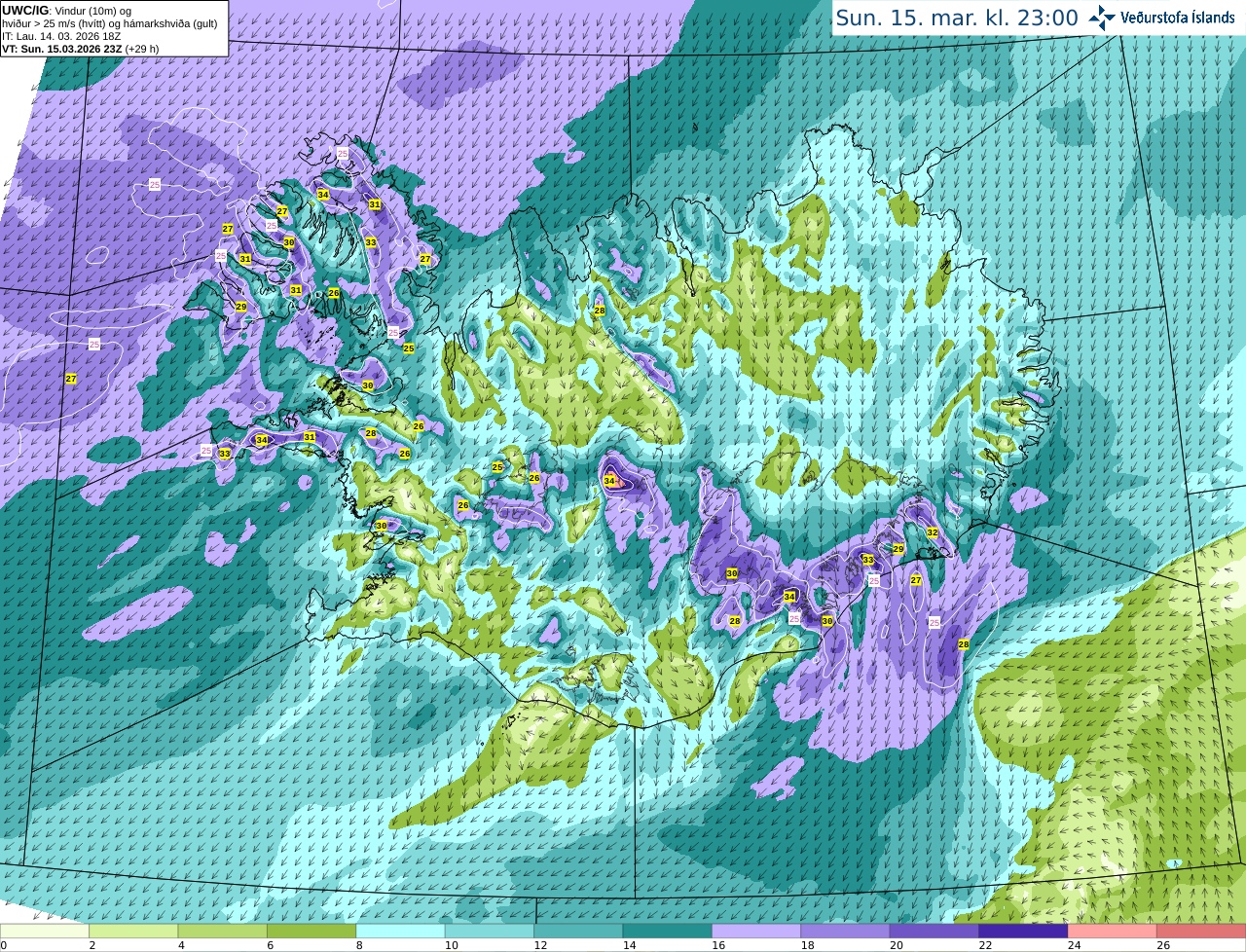Click the color scale tick label 4
Viewport: 1246px width, 952px height.
pyautogui.click(x=181, y=945)
